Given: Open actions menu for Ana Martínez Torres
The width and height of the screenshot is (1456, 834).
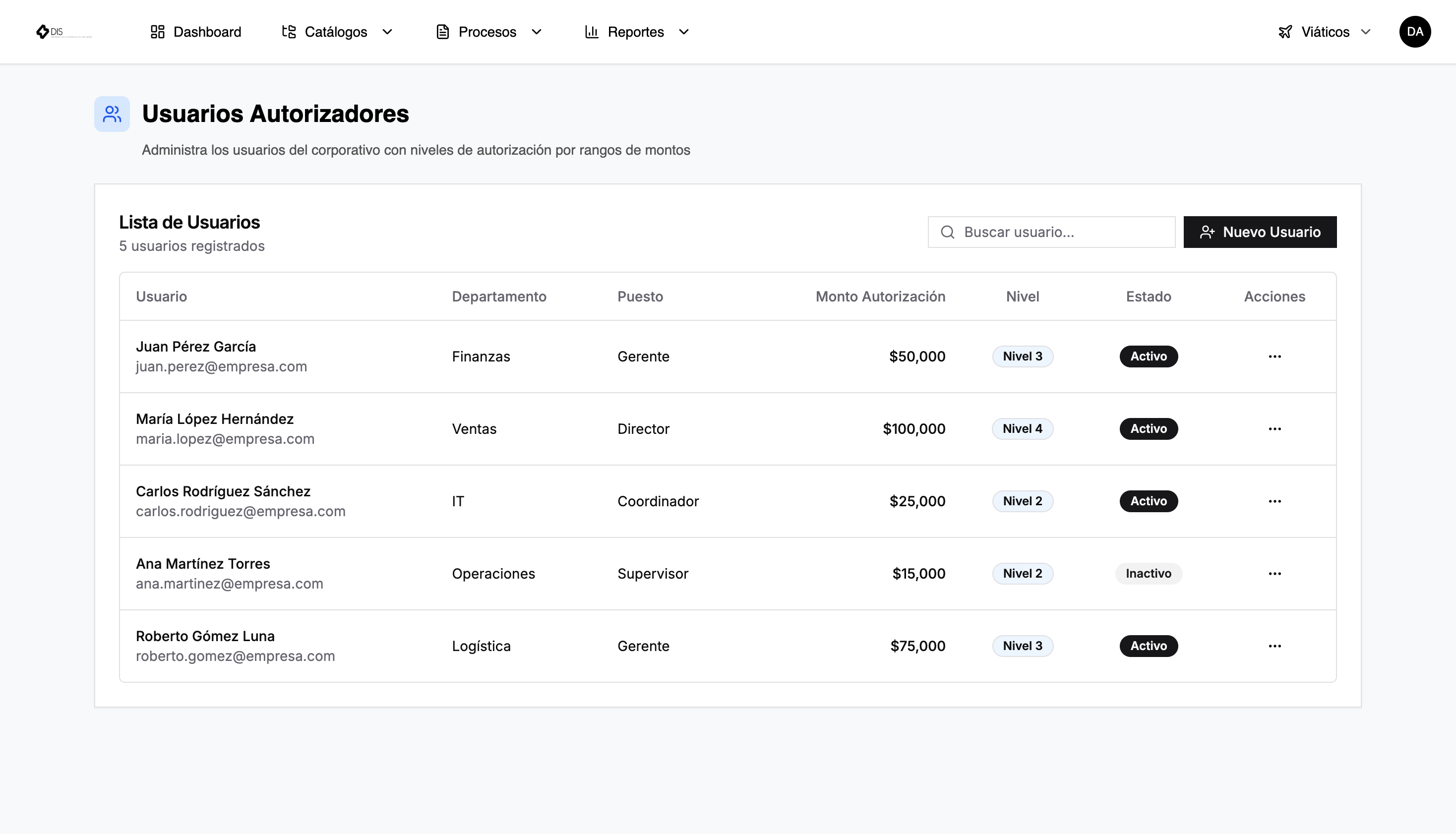Looking at the screenshot, I should (1274, 573).
